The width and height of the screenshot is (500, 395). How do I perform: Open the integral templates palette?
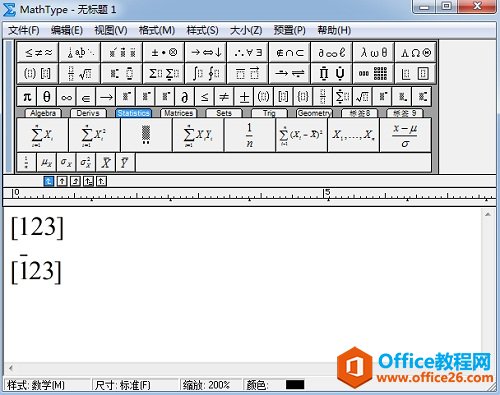click(x=206, y=73)
